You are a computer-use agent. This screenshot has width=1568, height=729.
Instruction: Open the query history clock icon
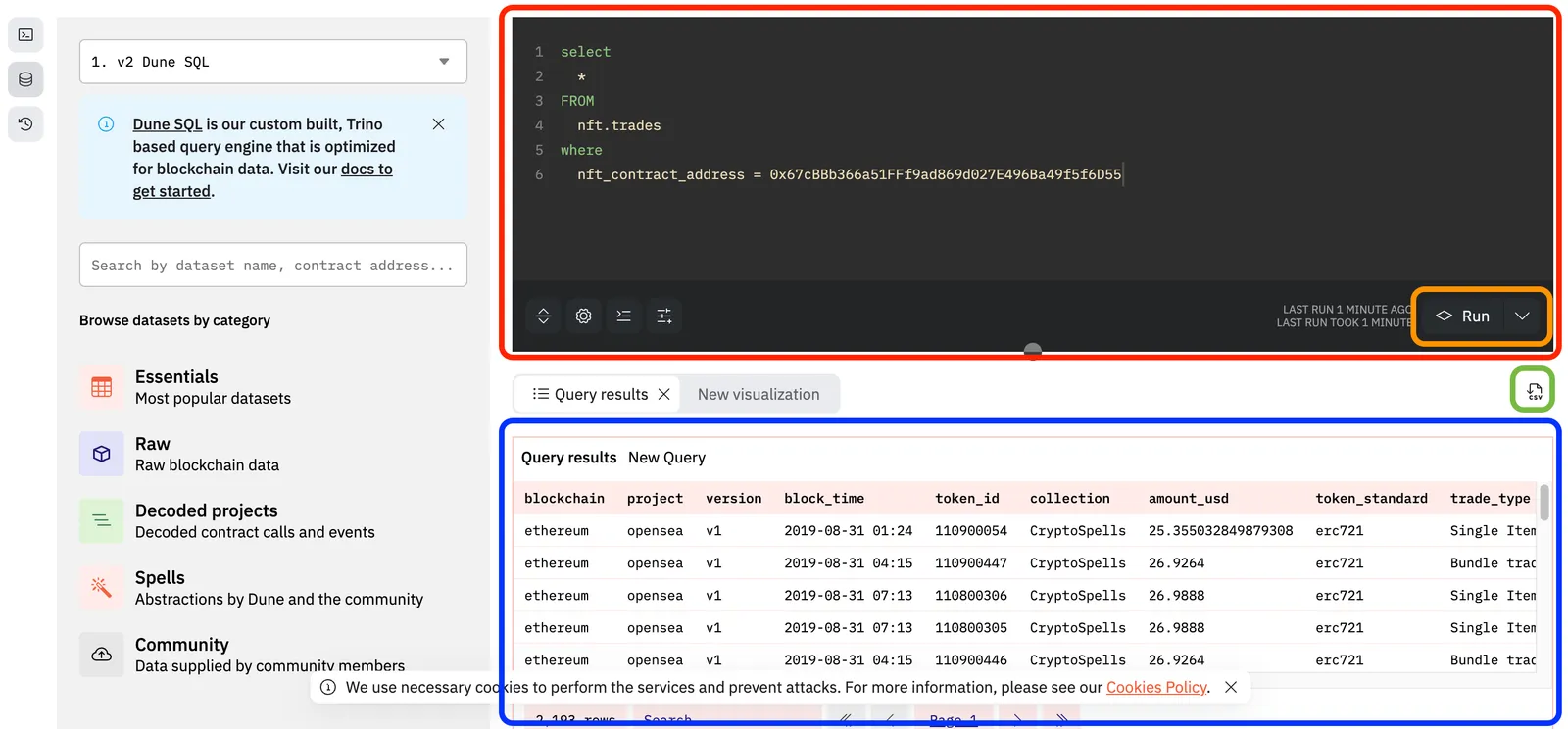click(25, 124)
